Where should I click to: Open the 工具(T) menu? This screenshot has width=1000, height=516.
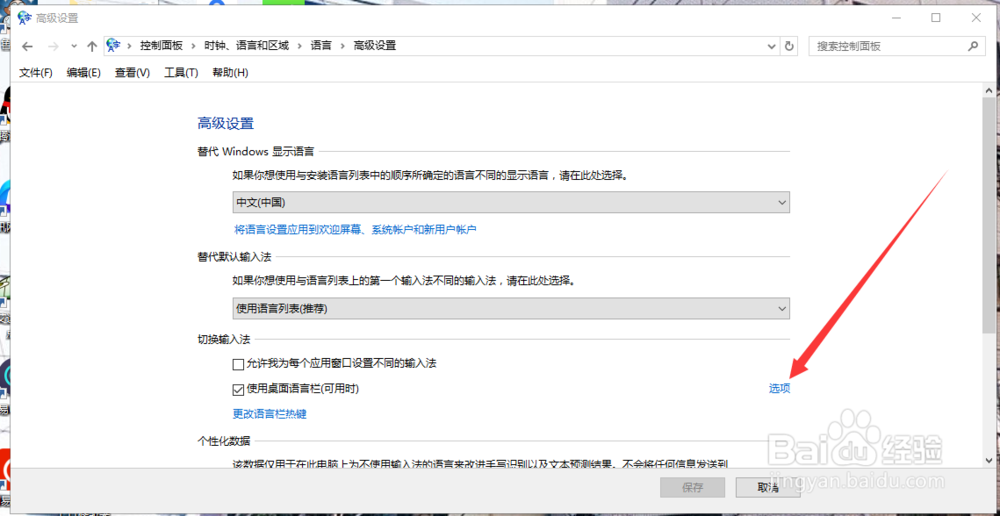[181, 73]
